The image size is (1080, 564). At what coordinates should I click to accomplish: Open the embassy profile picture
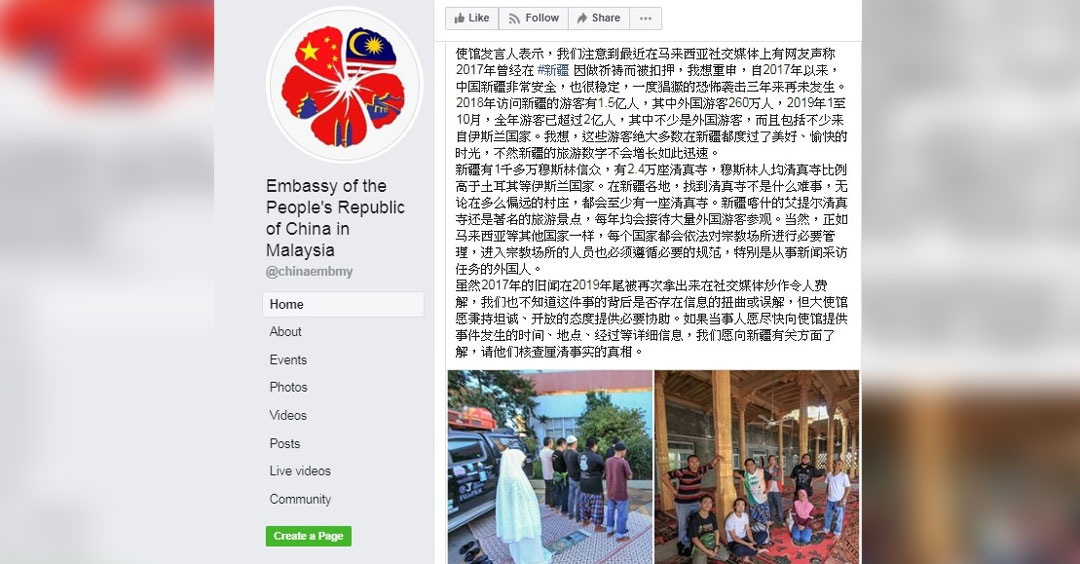pos(344,85)
